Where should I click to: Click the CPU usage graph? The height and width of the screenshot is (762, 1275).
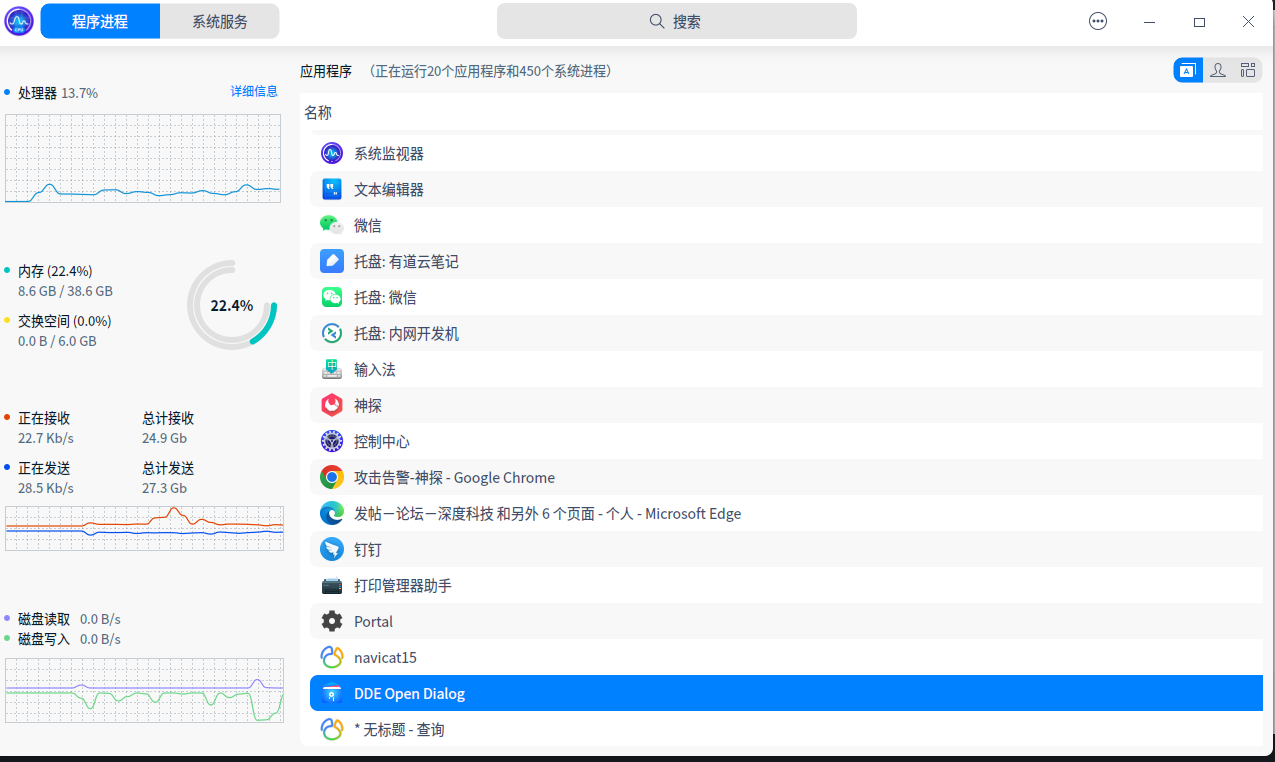coord(143,158)
